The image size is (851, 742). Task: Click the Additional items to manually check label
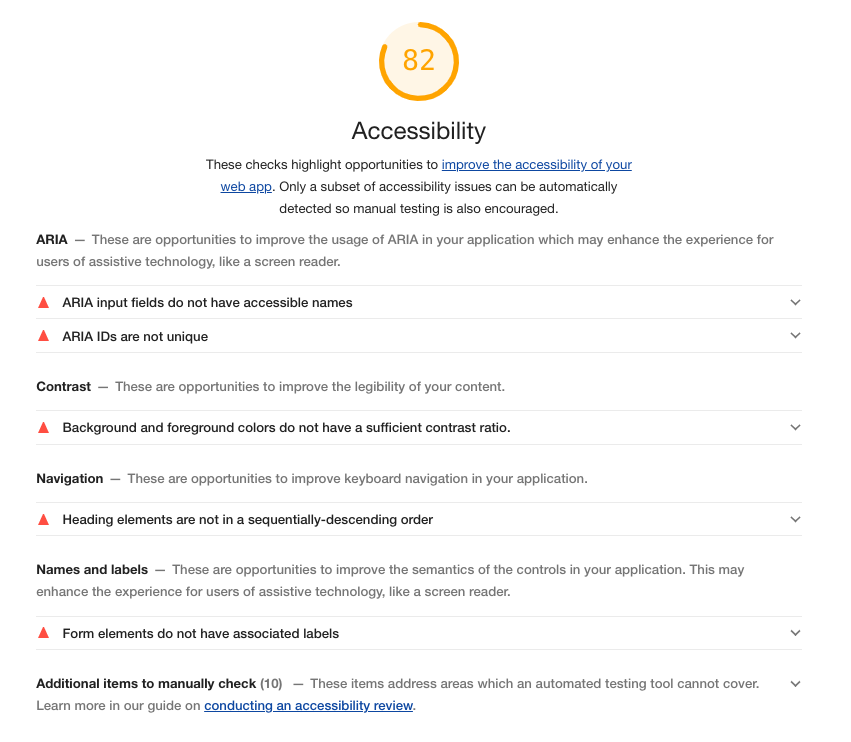point(145,683)
